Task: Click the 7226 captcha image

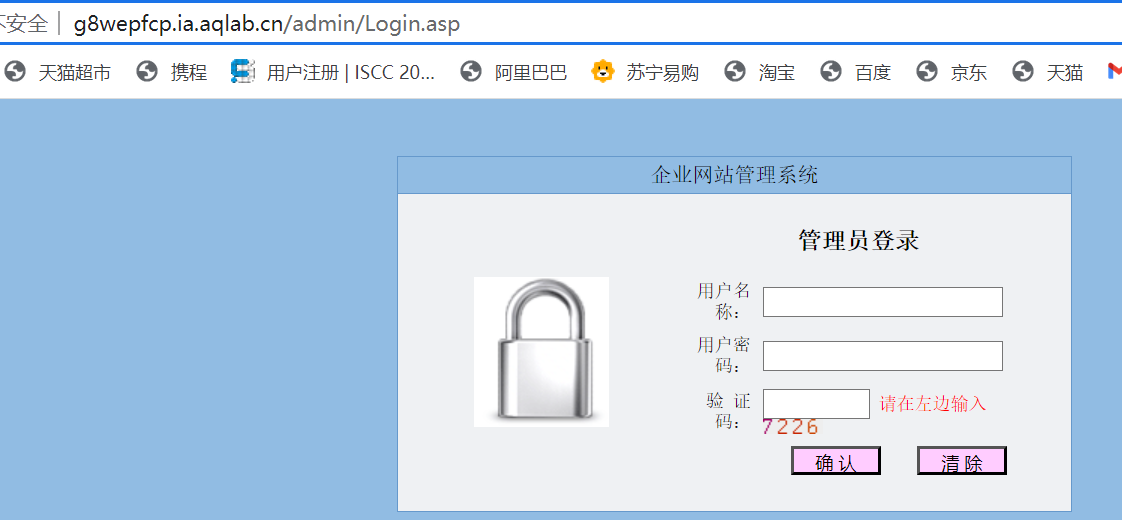Action: [x=790, y=428]
